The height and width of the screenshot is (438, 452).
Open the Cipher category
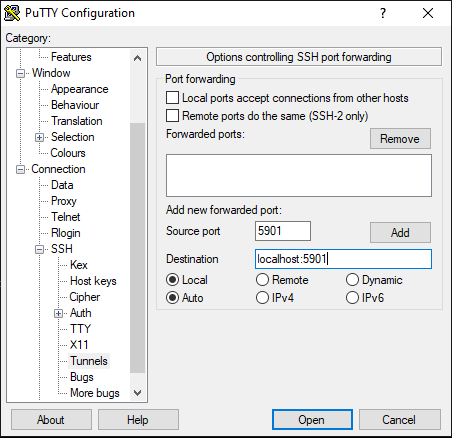point(85,297)
